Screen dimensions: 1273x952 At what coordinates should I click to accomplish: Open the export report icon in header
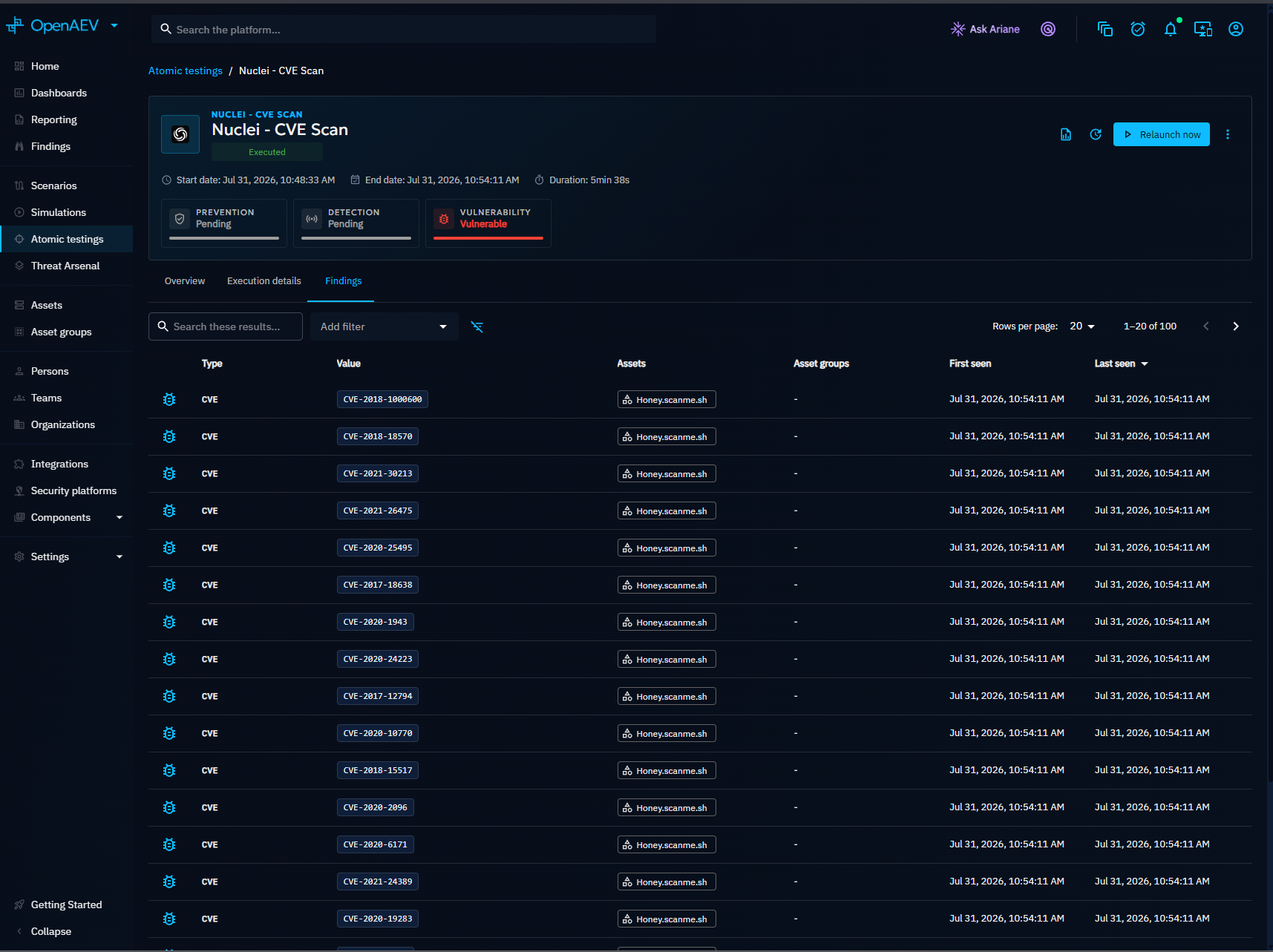coord(1066,134)
